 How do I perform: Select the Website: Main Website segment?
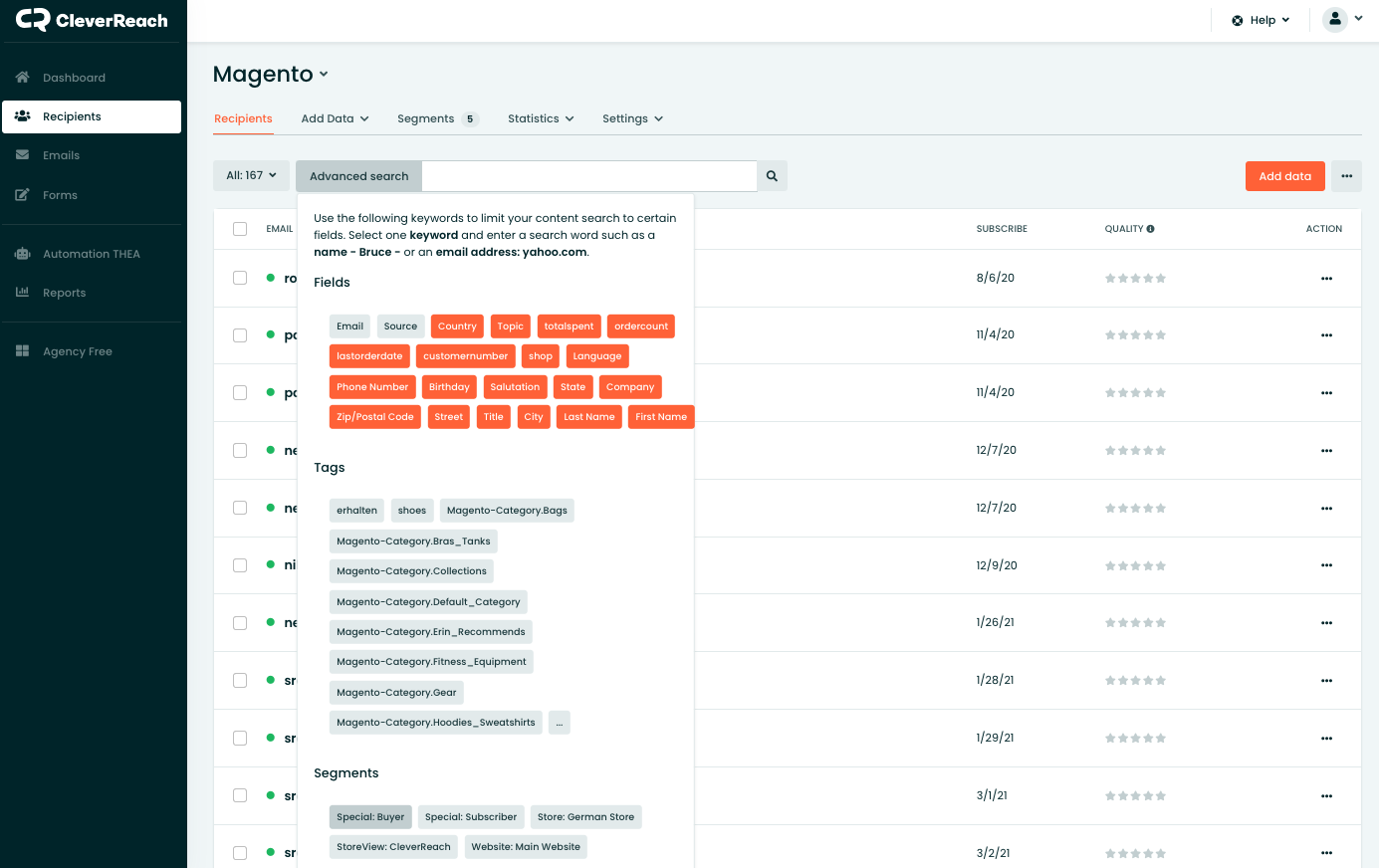point(526,847)
